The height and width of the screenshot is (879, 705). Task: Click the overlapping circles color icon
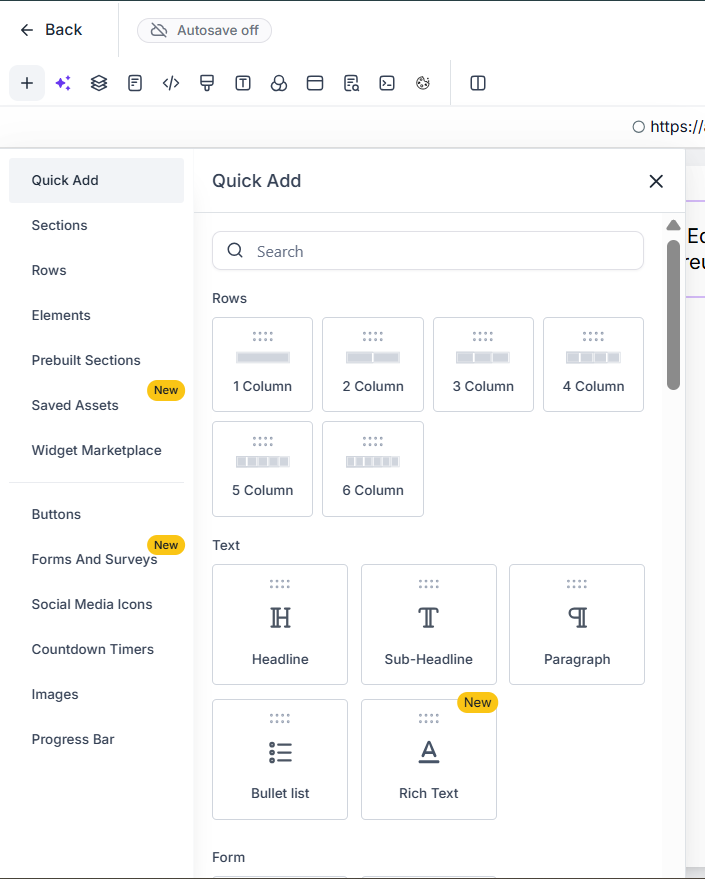(x=279, y=83)
